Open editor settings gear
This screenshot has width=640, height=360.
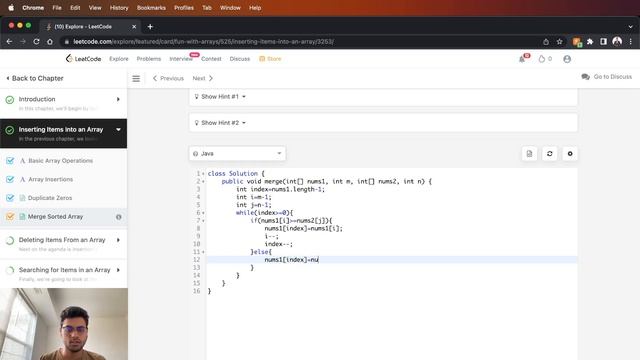coord(570,154)
